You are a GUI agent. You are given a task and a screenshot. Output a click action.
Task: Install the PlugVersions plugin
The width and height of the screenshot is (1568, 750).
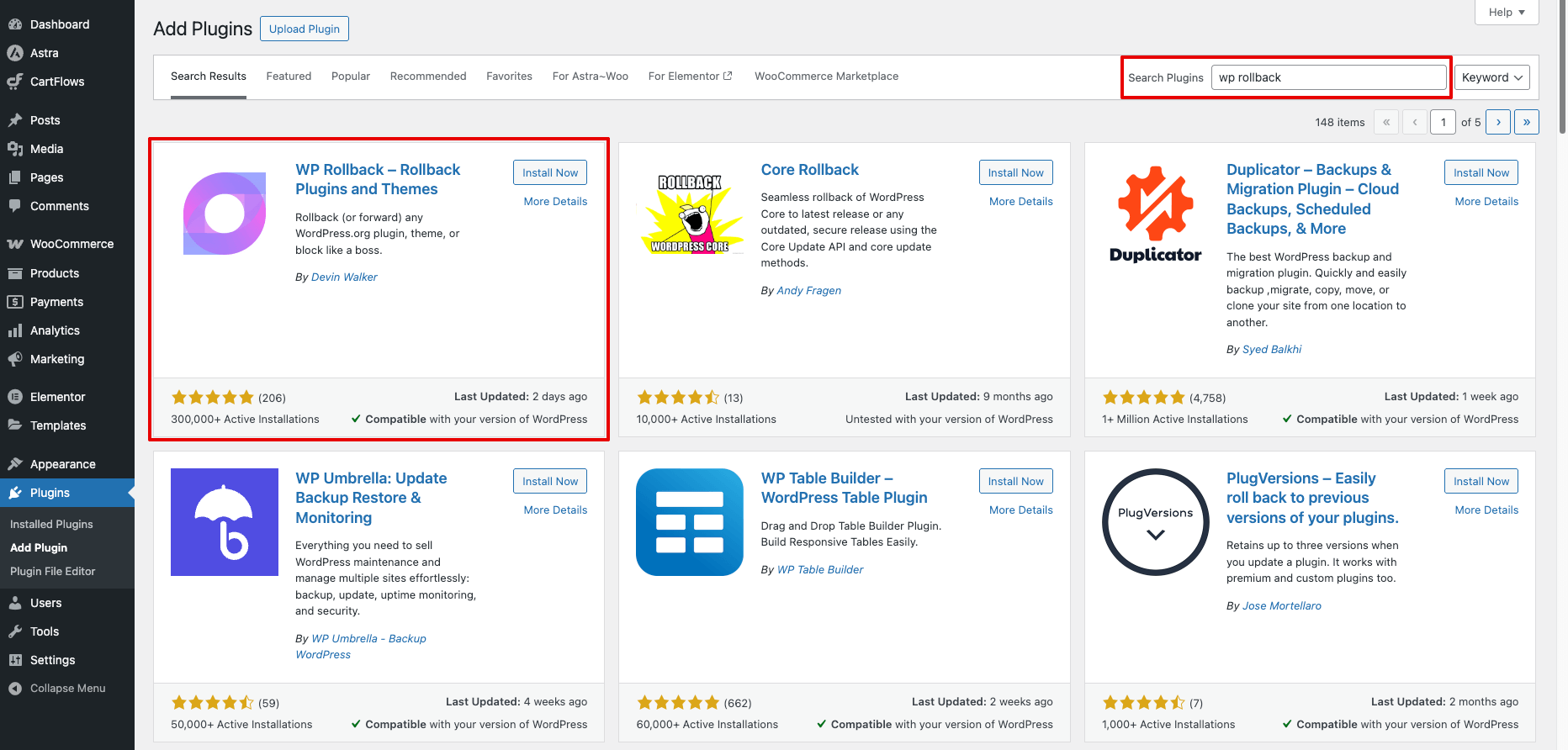point(1481,481)
